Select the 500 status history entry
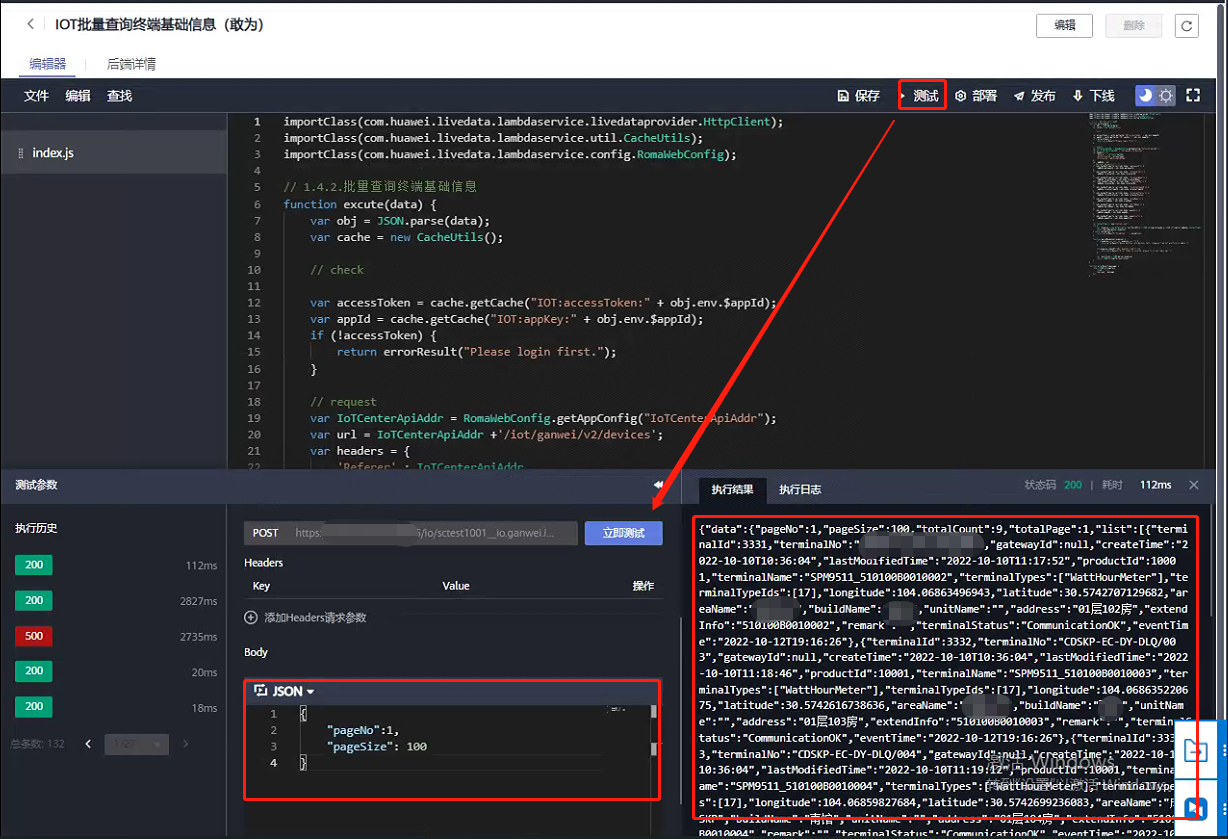 [x=34, y=636]
